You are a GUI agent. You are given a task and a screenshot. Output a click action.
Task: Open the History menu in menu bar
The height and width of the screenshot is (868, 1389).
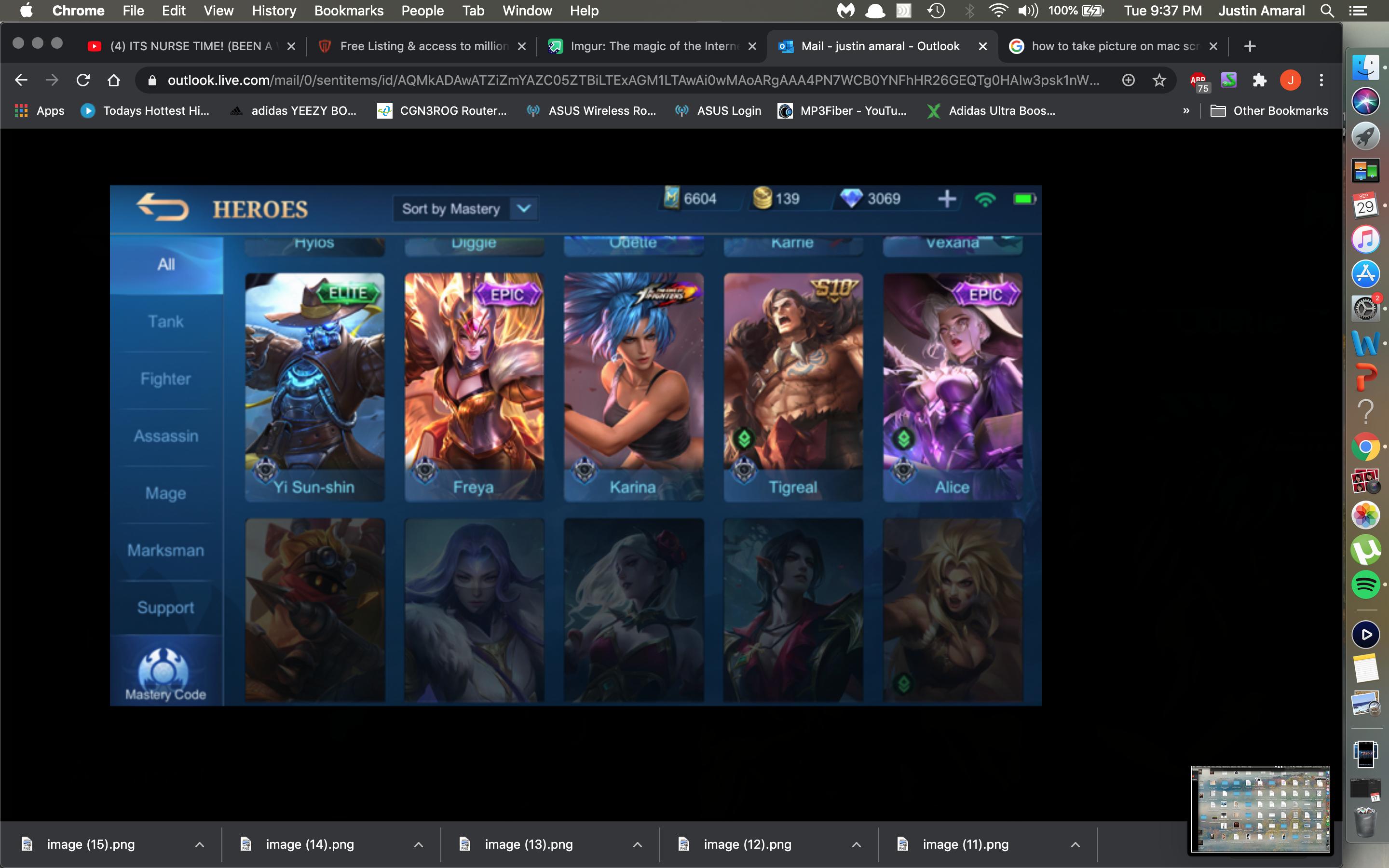pyautogui.click(x=274, y=11)
